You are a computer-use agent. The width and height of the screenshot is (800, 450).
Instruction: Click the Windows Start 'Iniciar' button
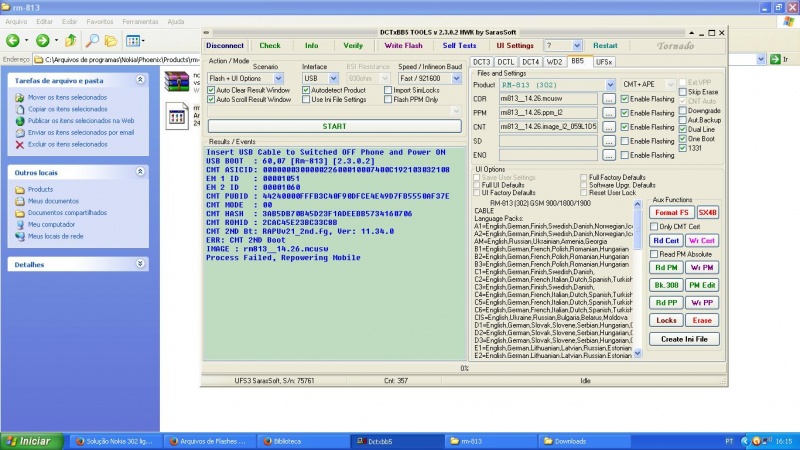32,441
